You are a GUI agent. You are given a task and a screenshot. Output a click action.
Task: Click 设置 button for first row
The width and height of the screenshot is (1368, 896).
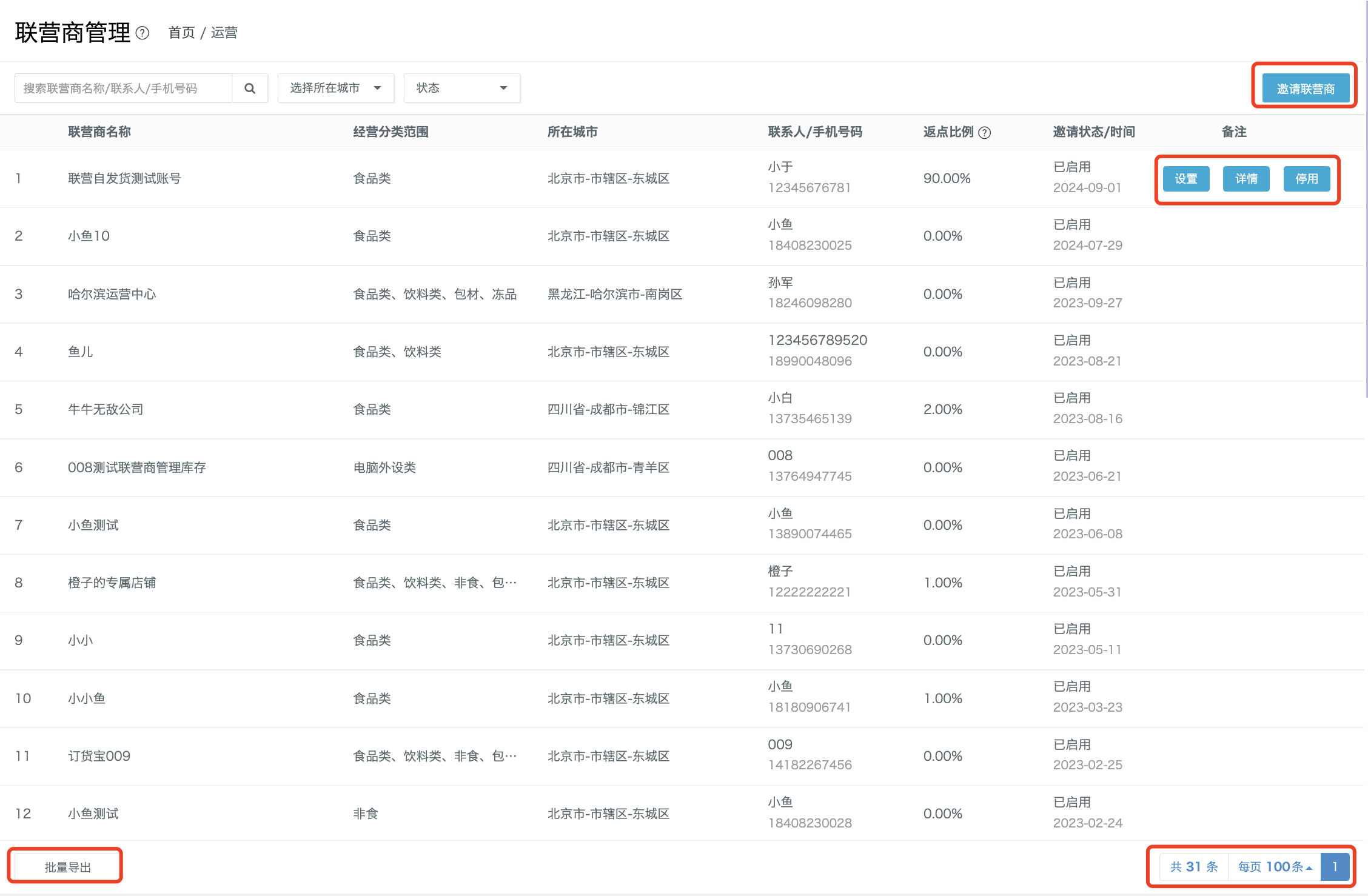point(1186,179)
